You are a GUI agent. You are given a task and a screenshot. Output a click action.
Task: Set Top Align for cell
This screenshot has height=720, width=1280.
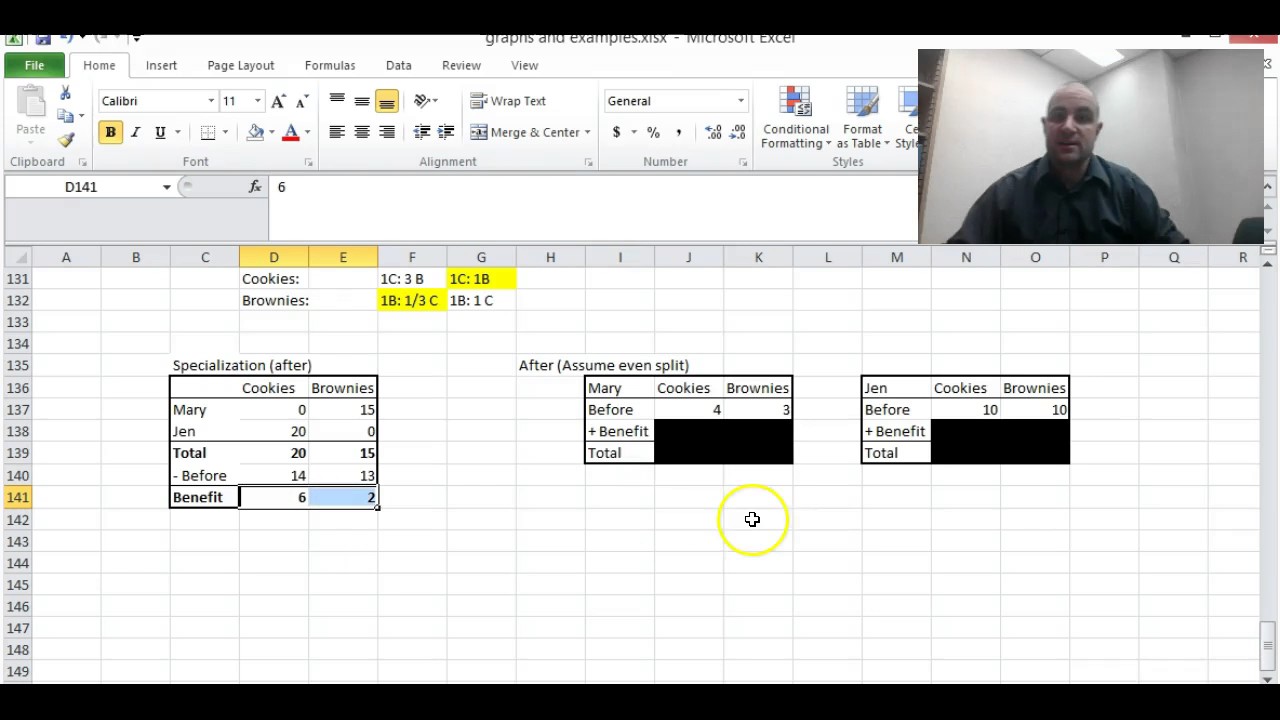337,101
